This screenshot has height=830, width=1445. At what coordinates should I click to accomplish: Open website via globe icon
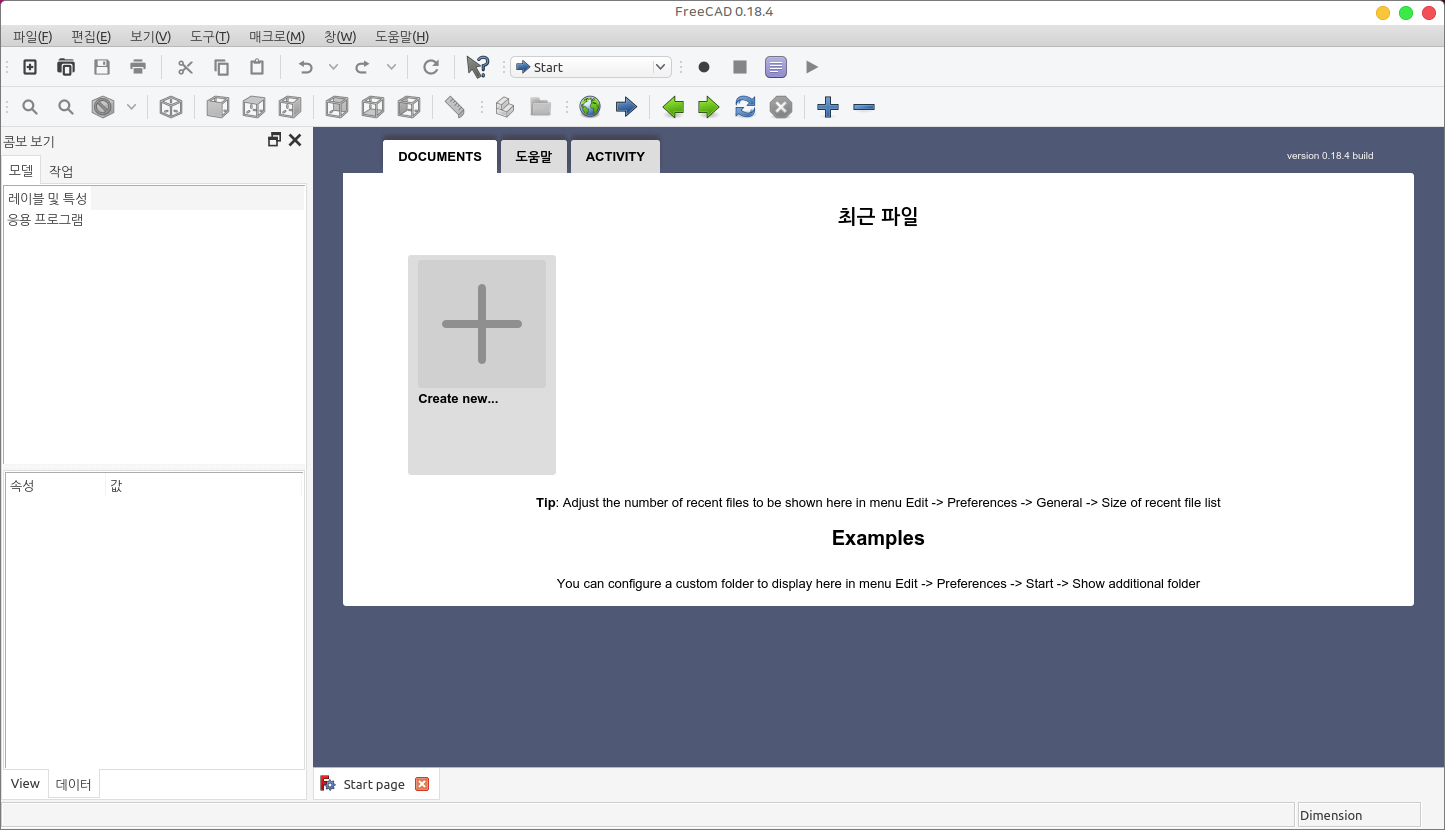[x=590, y=107]
